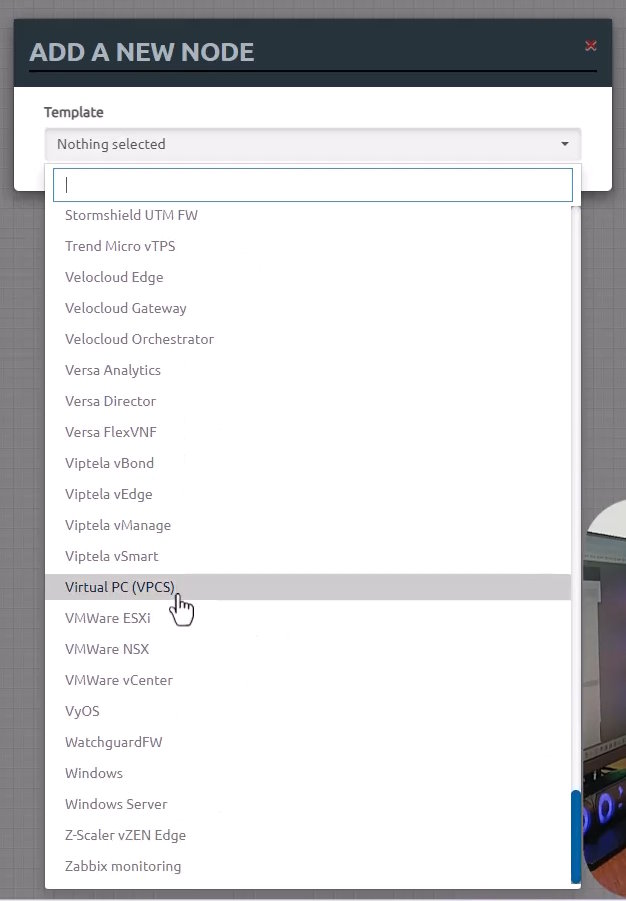Close the Add a New Node dialog
The height and width of the screenshot is (901, 626).
click(x=590, y=46)
